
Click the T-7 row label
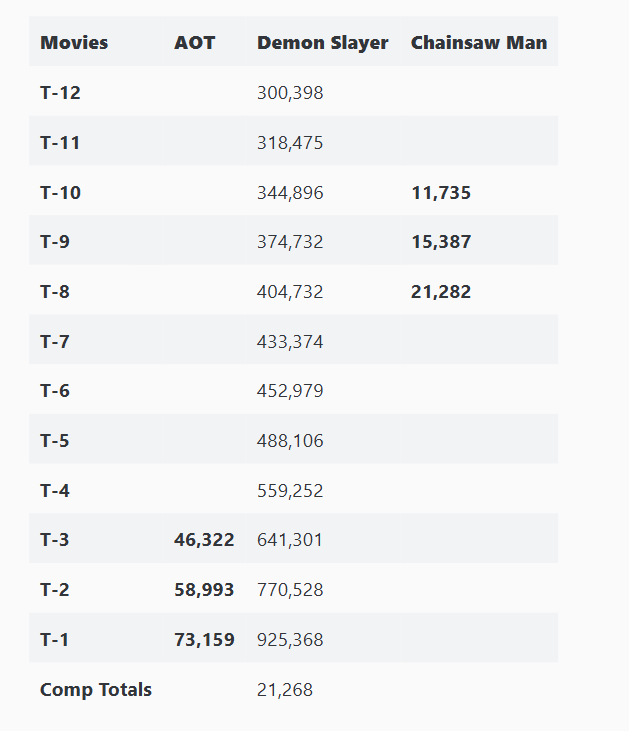tap(55, 342)
